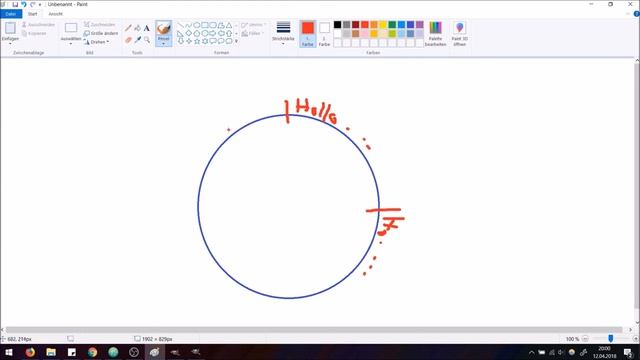
Task: Open the Drehen rotate dropdown
Action: pos(97,42)
